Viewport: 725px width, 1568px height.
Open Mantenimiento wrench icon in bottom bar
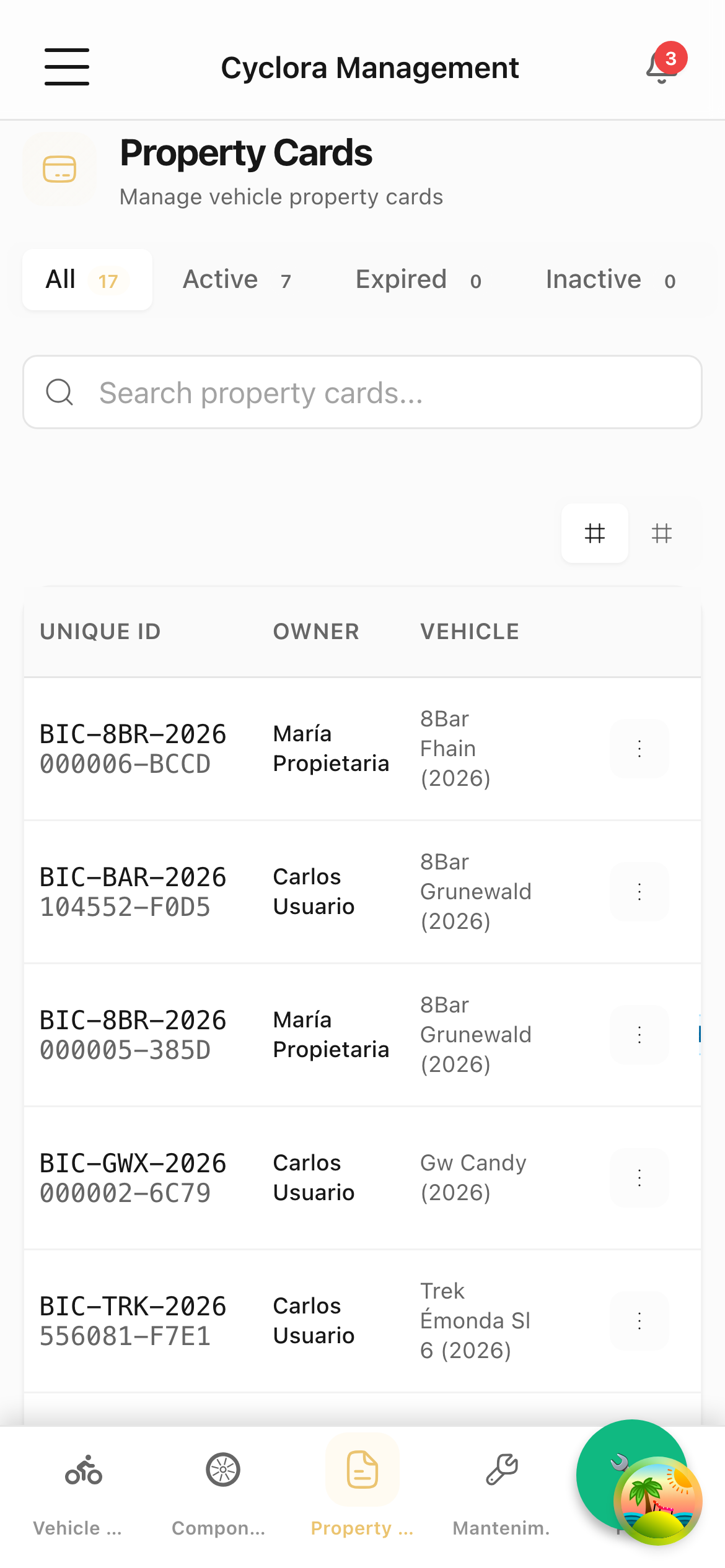[x=502, y=1471]
